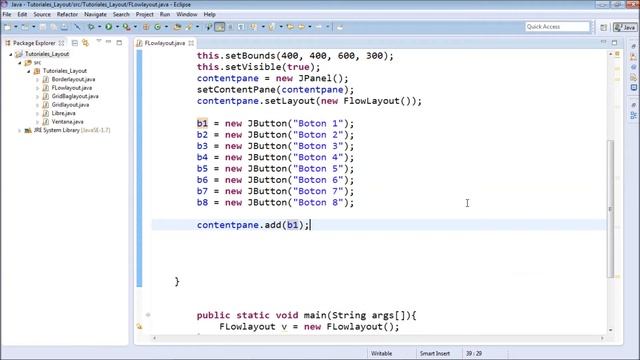This screenshot has height=360, width=640.
Task: Select Libre.java in Package Explorer
Action: [63, 113]
